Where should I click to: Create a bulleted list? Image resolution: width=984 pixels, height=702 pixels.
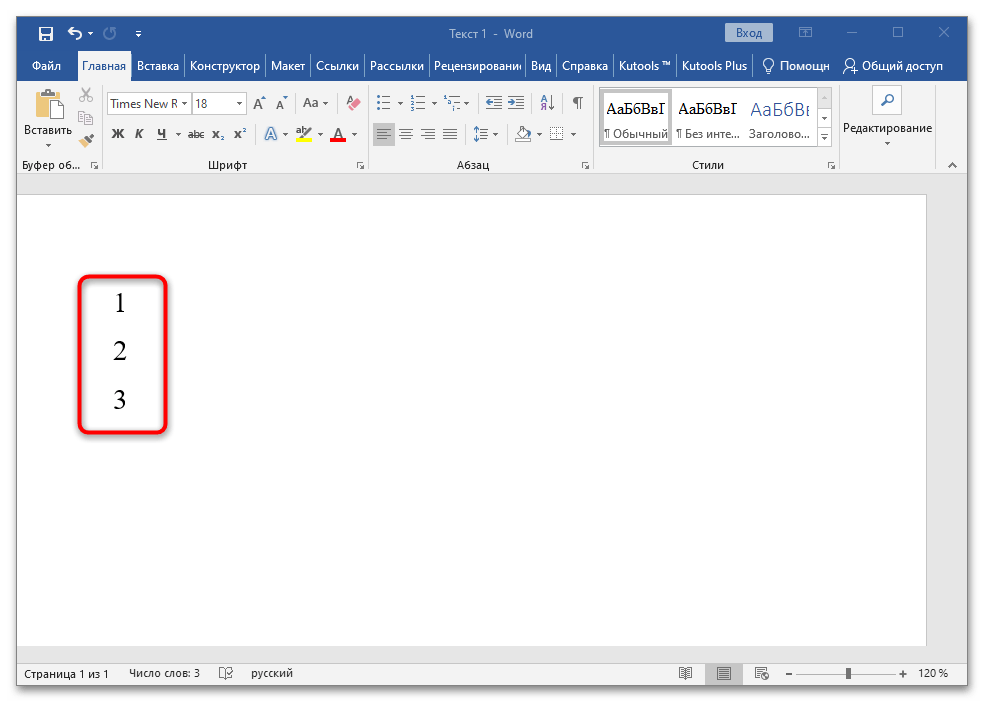[383, 103]
